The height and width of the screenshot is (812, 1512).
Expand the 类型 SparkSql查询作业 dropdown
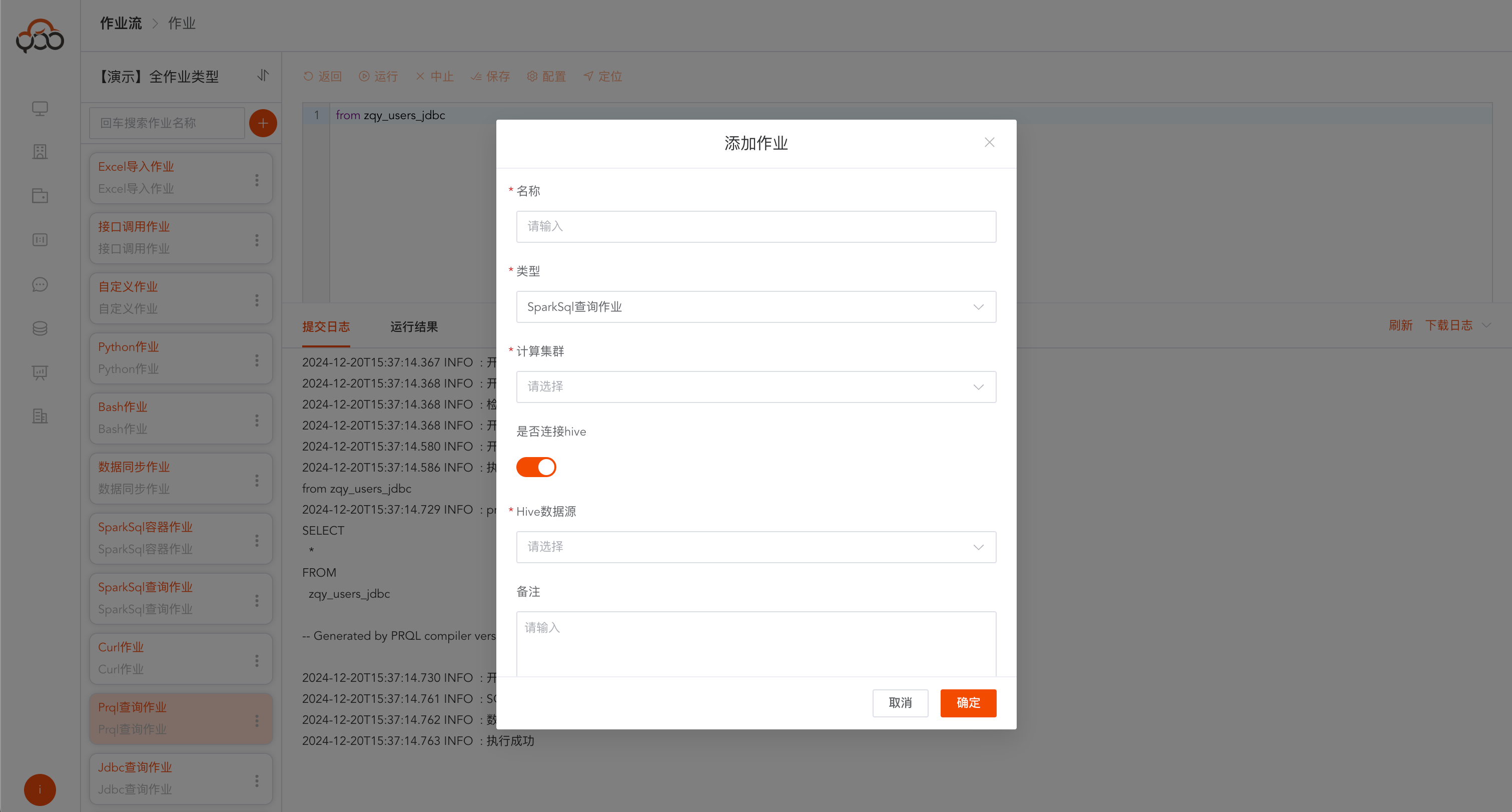(755, 307)
